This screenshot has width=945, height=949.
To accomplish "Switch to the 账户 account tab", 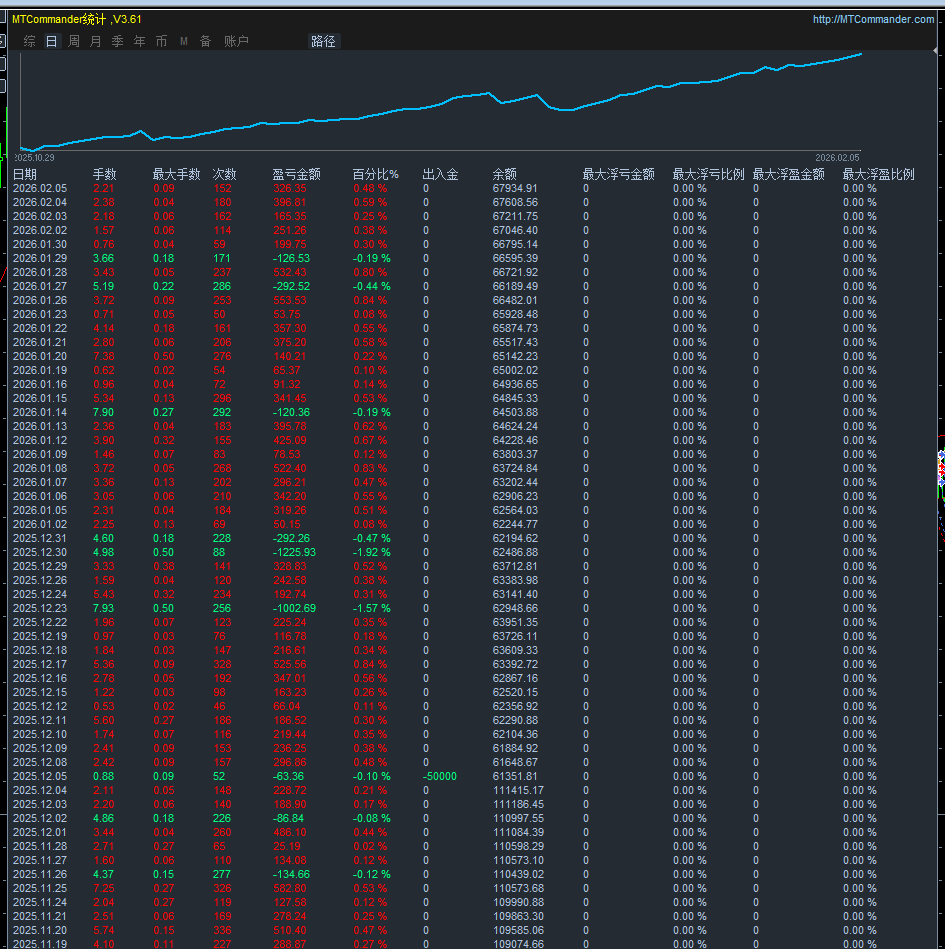I will (236, 41).
